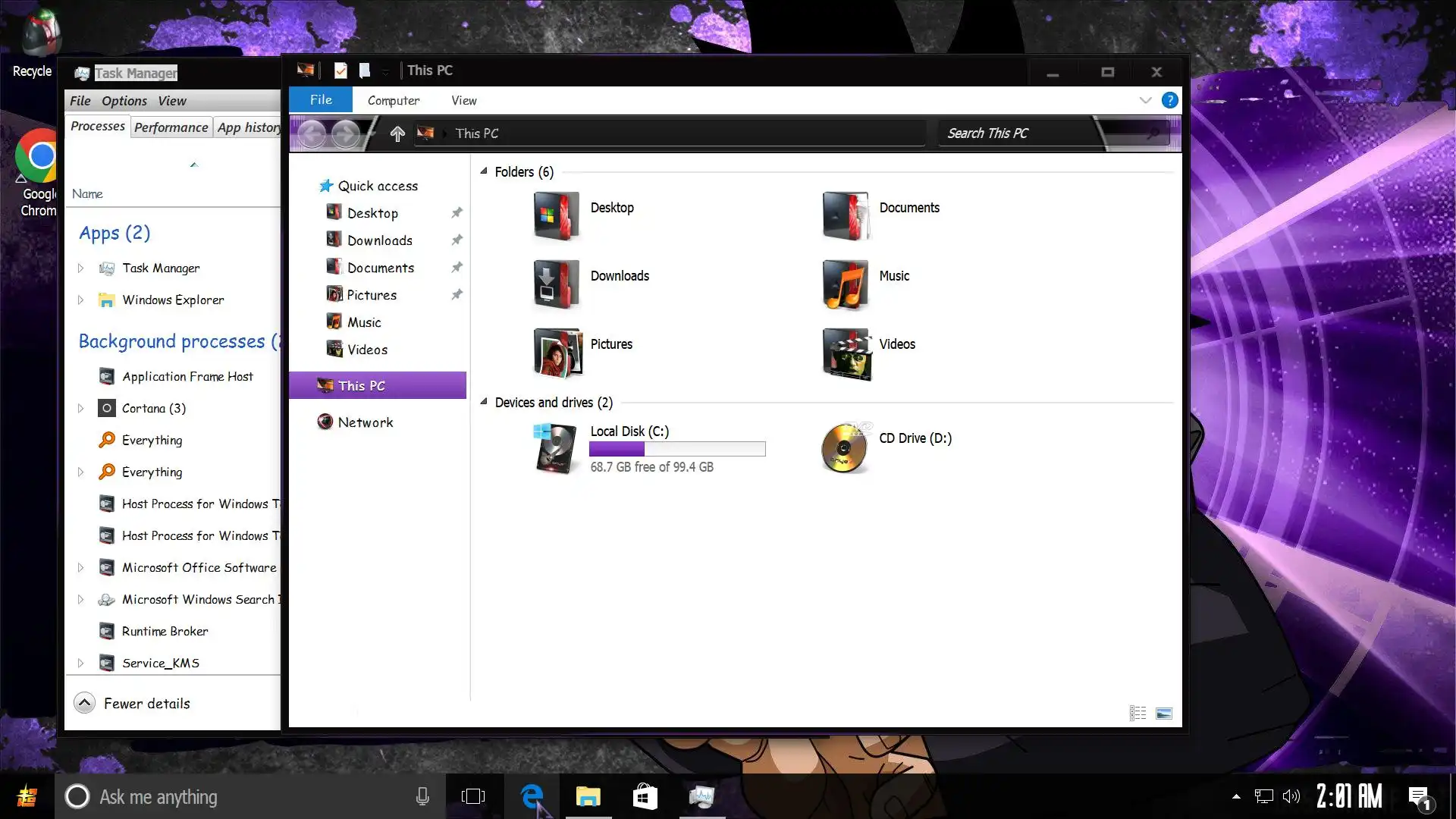This screenshot has width=1456, height=819.
Task: Select Network in navigation pane
Action: 365,422
